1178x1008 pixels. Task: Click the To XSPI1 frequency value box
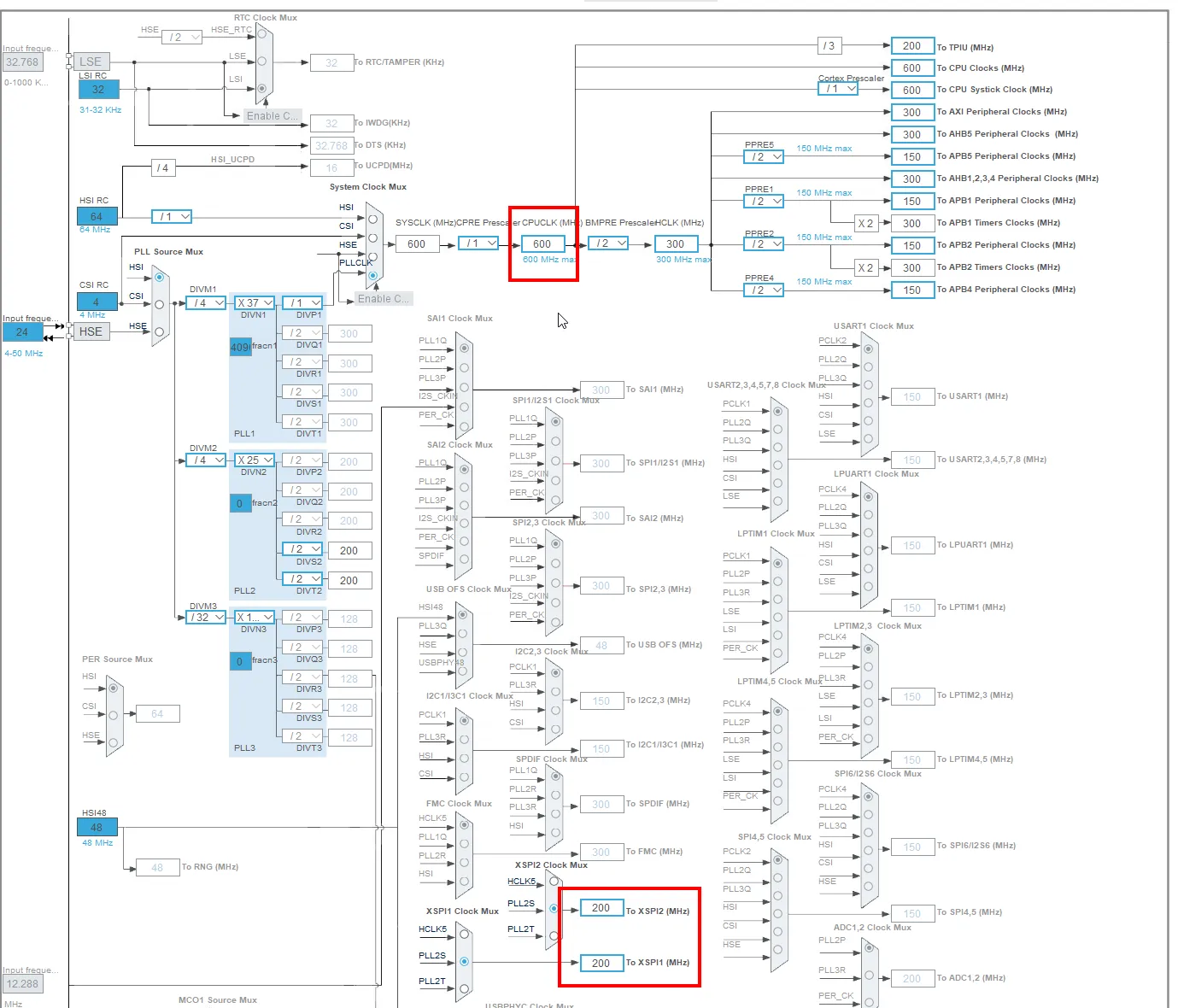coord(601,963)
